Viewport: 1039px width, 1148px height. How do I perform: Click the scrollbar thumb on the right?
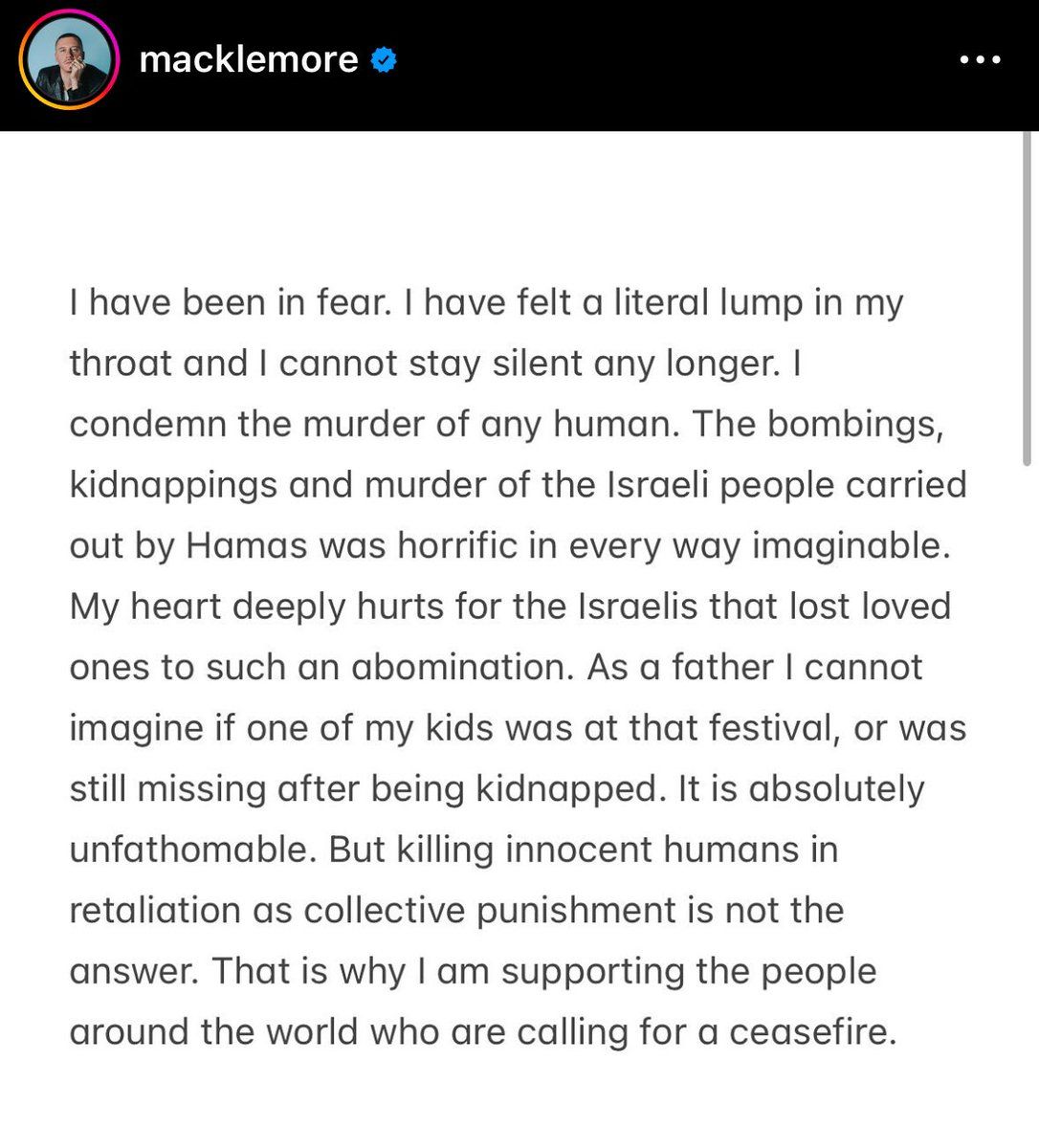click(x=1028, y=297)
